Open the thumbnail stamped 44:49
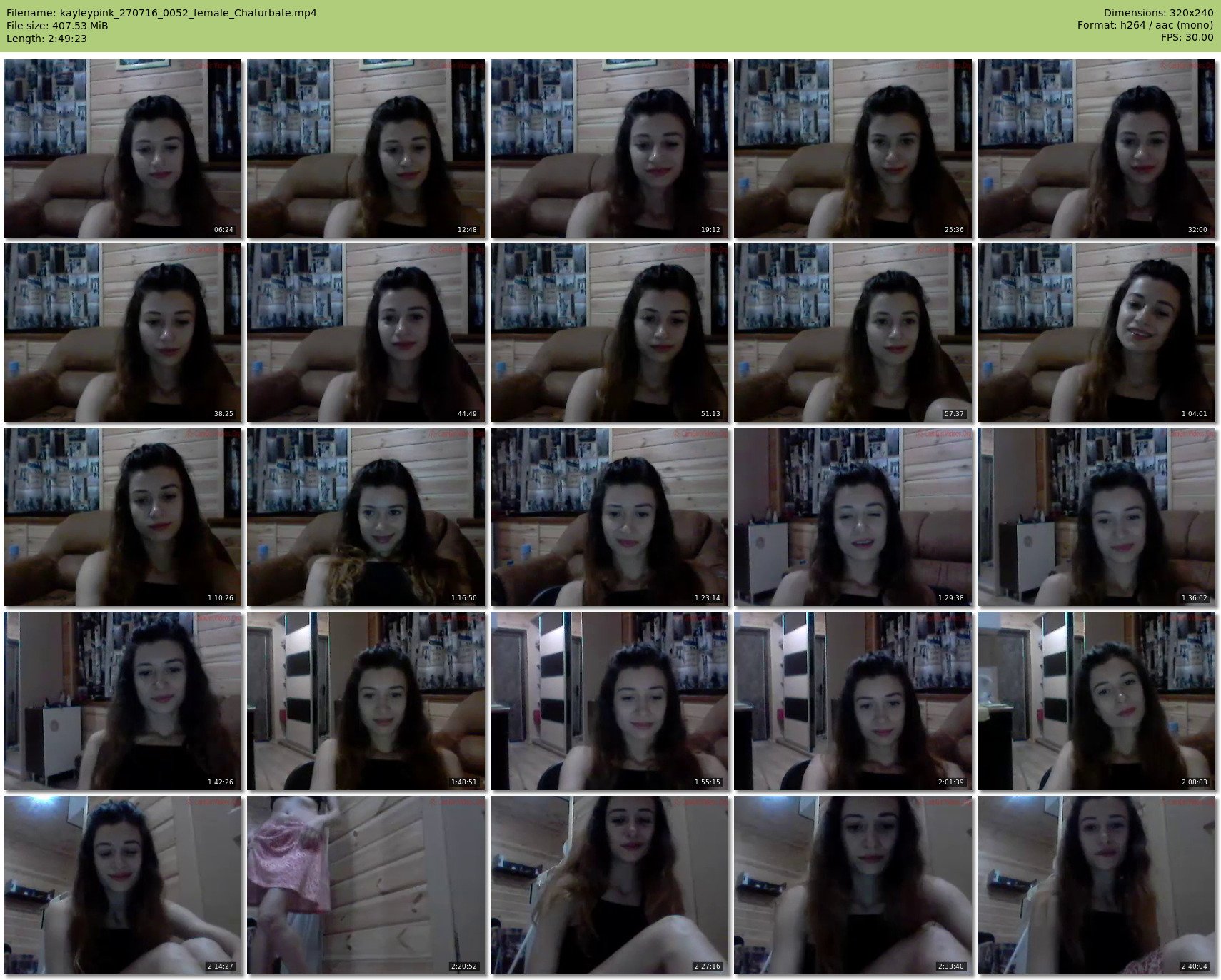The image size is (1221, 980). [366, 333]
